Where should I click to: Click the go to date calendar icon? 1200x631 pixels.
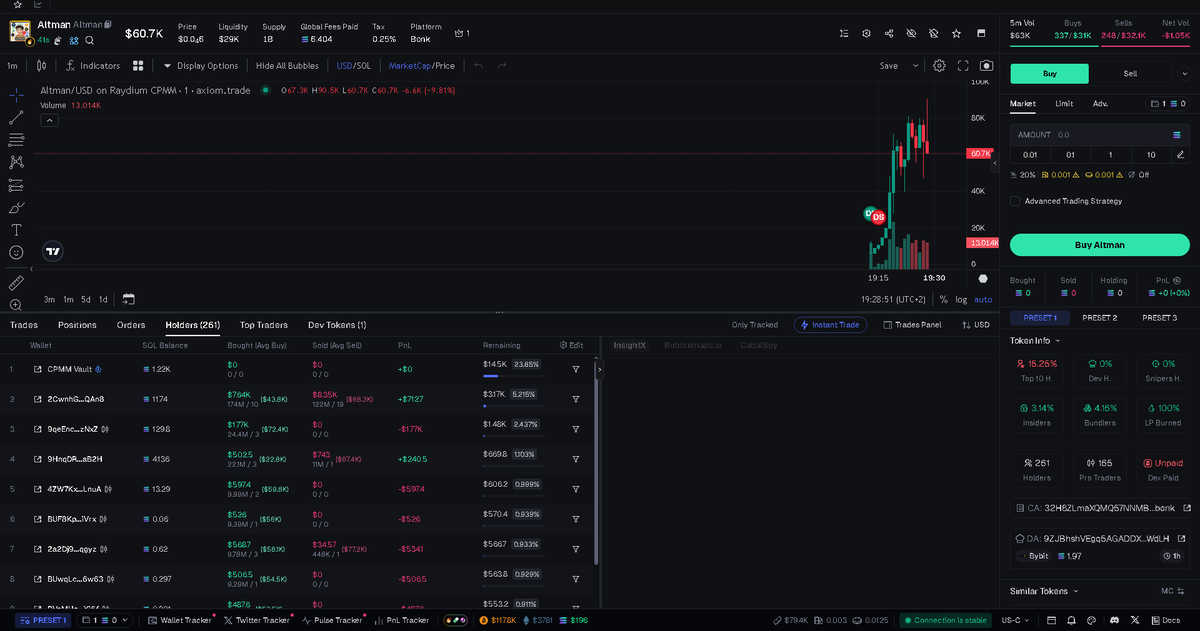click(128, 299)
